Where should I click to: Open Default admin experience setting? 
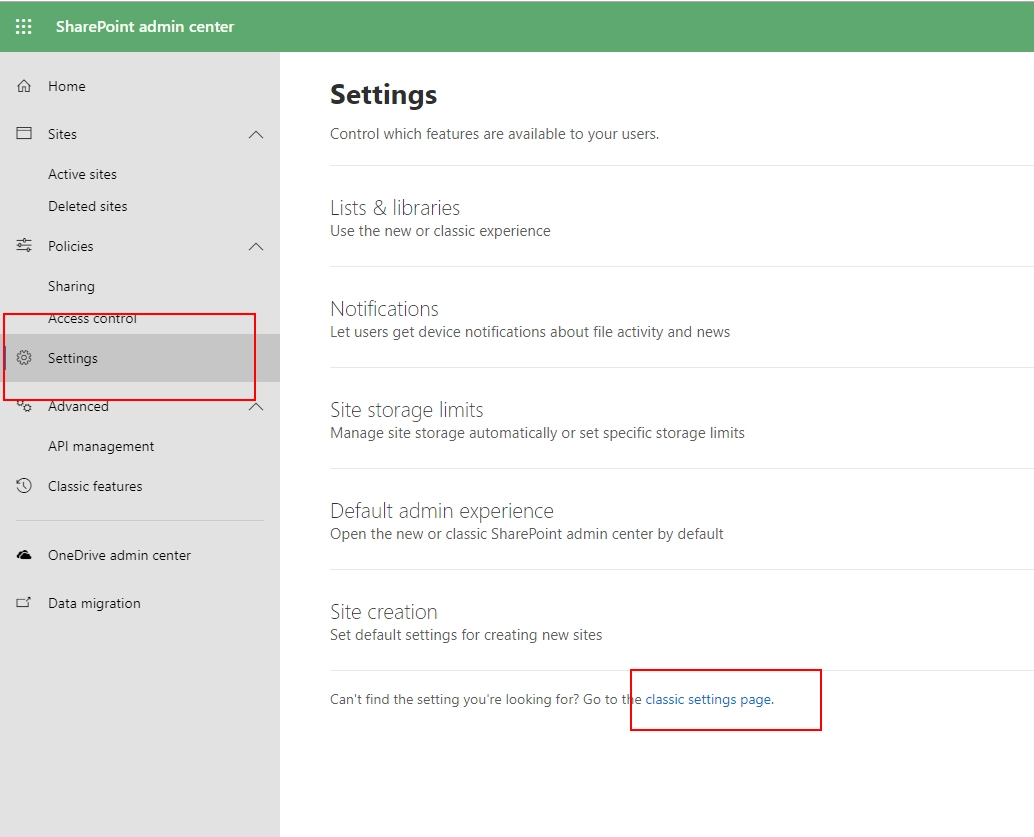[442, 511]
